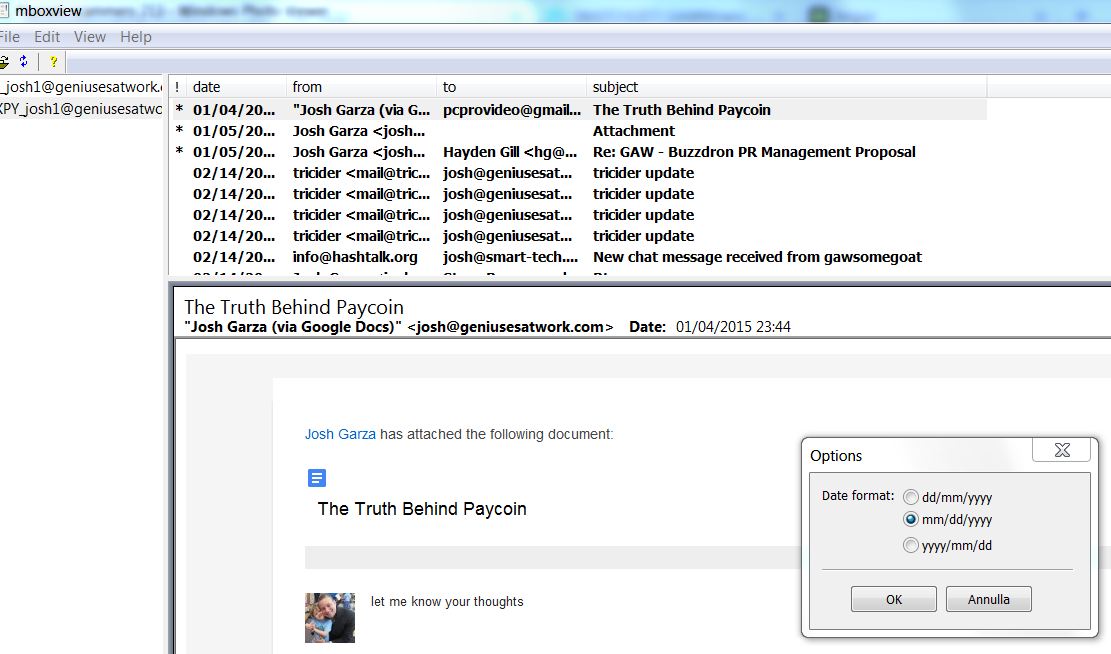1111x654 pixels.
Task: Click the mboxview title bar text
Action: pos(48,11)
